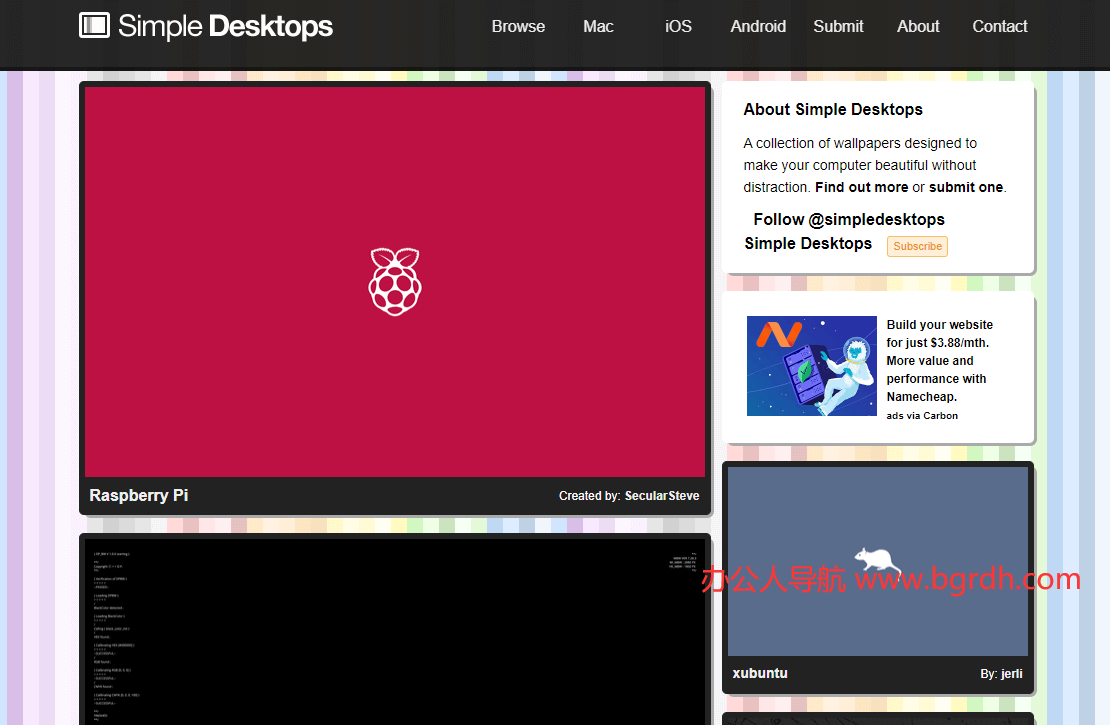Click jerli's creator link
1110x725 pixels.
(1011, 673)
